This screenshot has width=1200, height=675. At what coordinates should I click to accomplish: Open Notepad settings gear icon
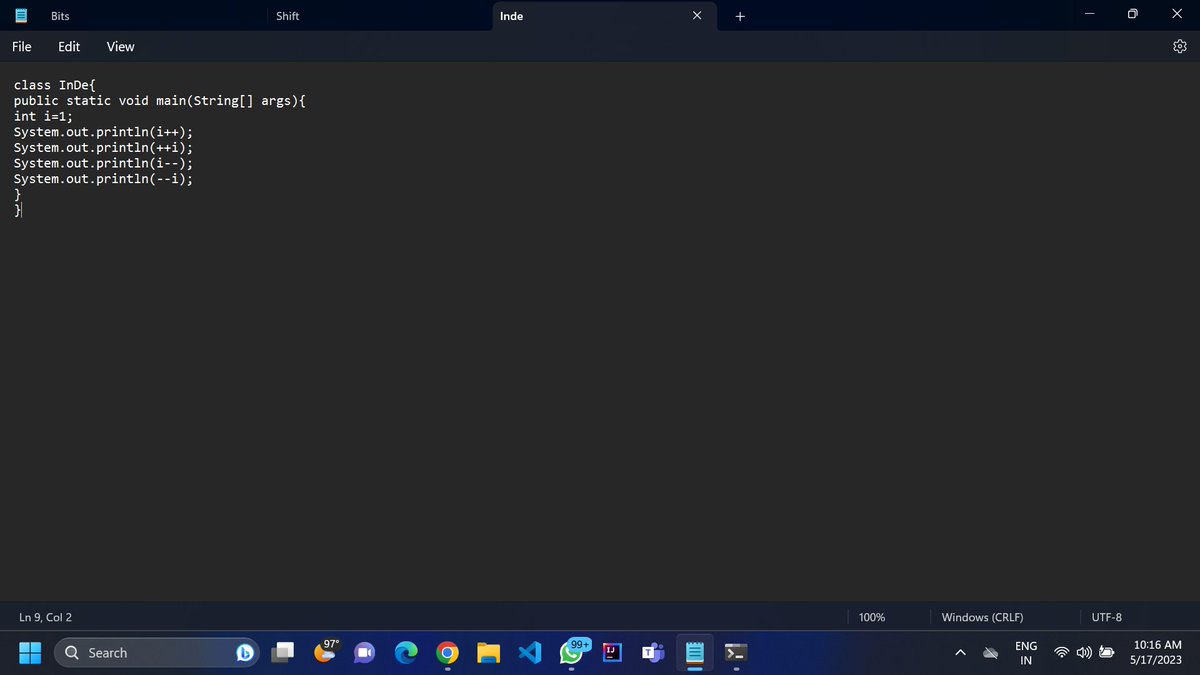click(1180, 46)
